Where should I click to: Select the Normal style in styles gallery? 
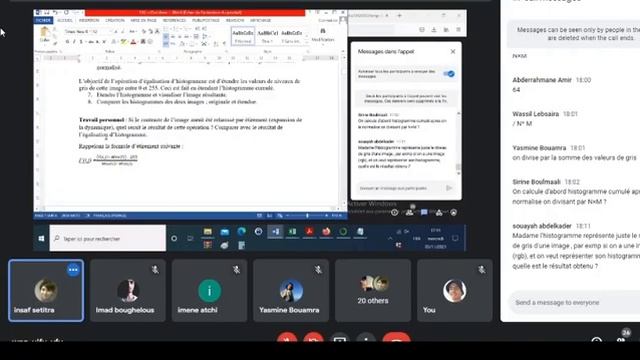pos(243,36)
